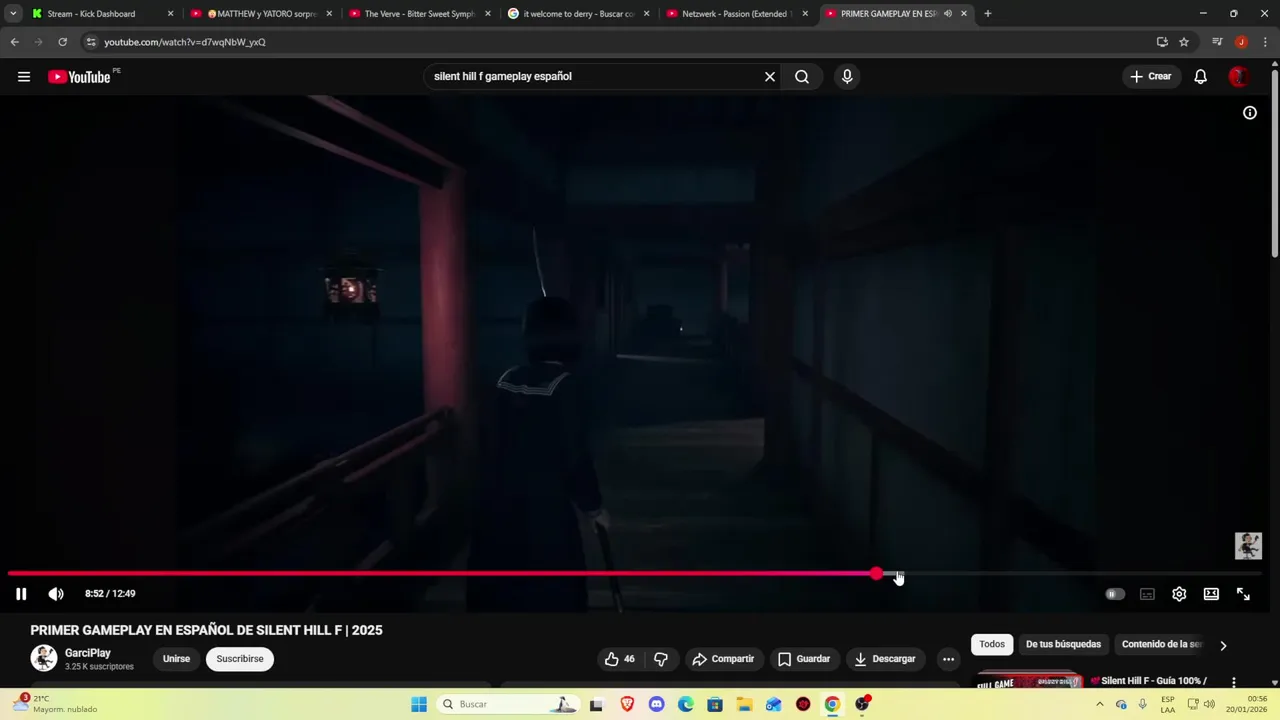Dislike the video with thumbs down
Screen dimensions: 1280x720
coord(661,659)
